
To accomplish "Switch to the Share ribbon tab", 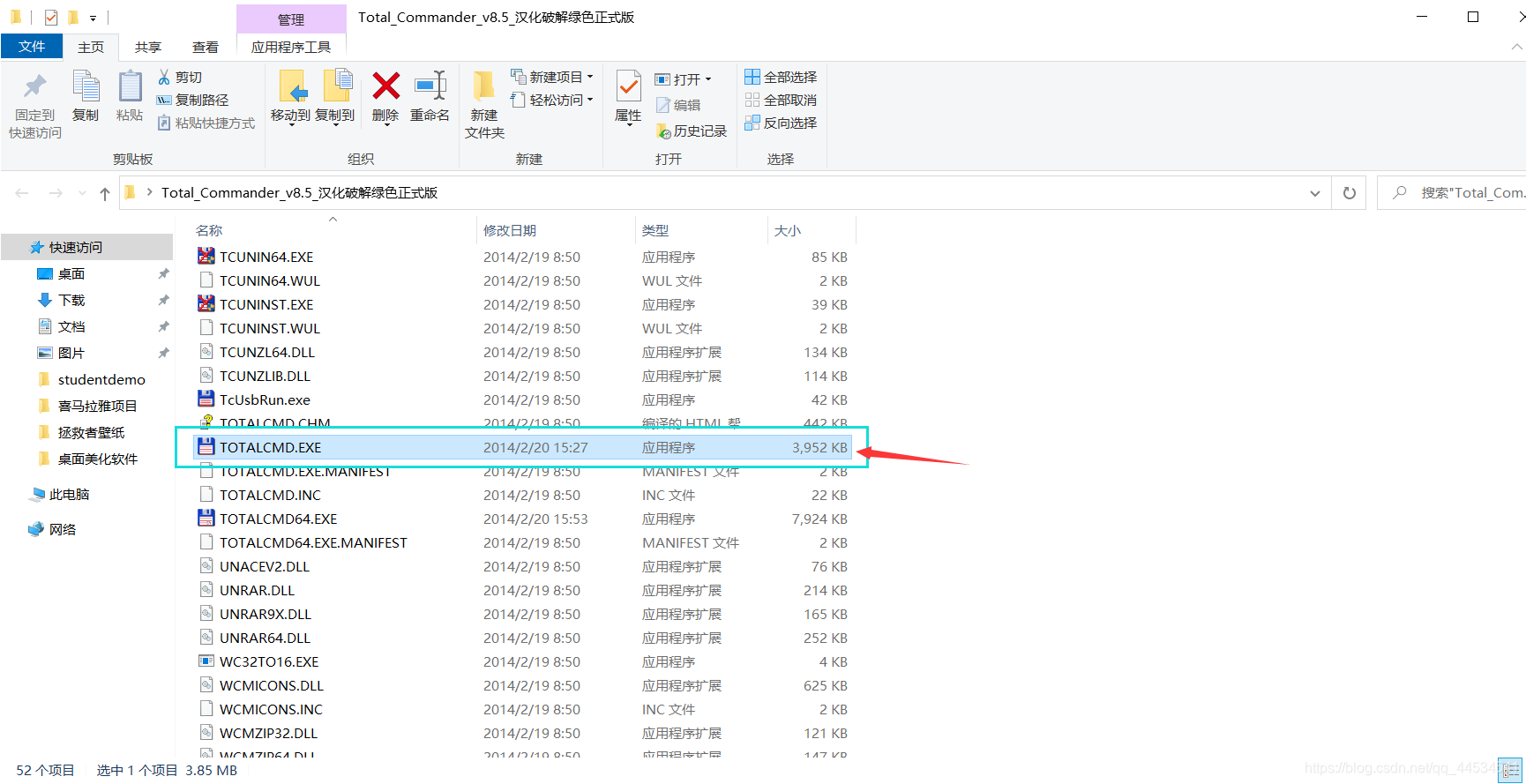I will [x=148, y=47].
